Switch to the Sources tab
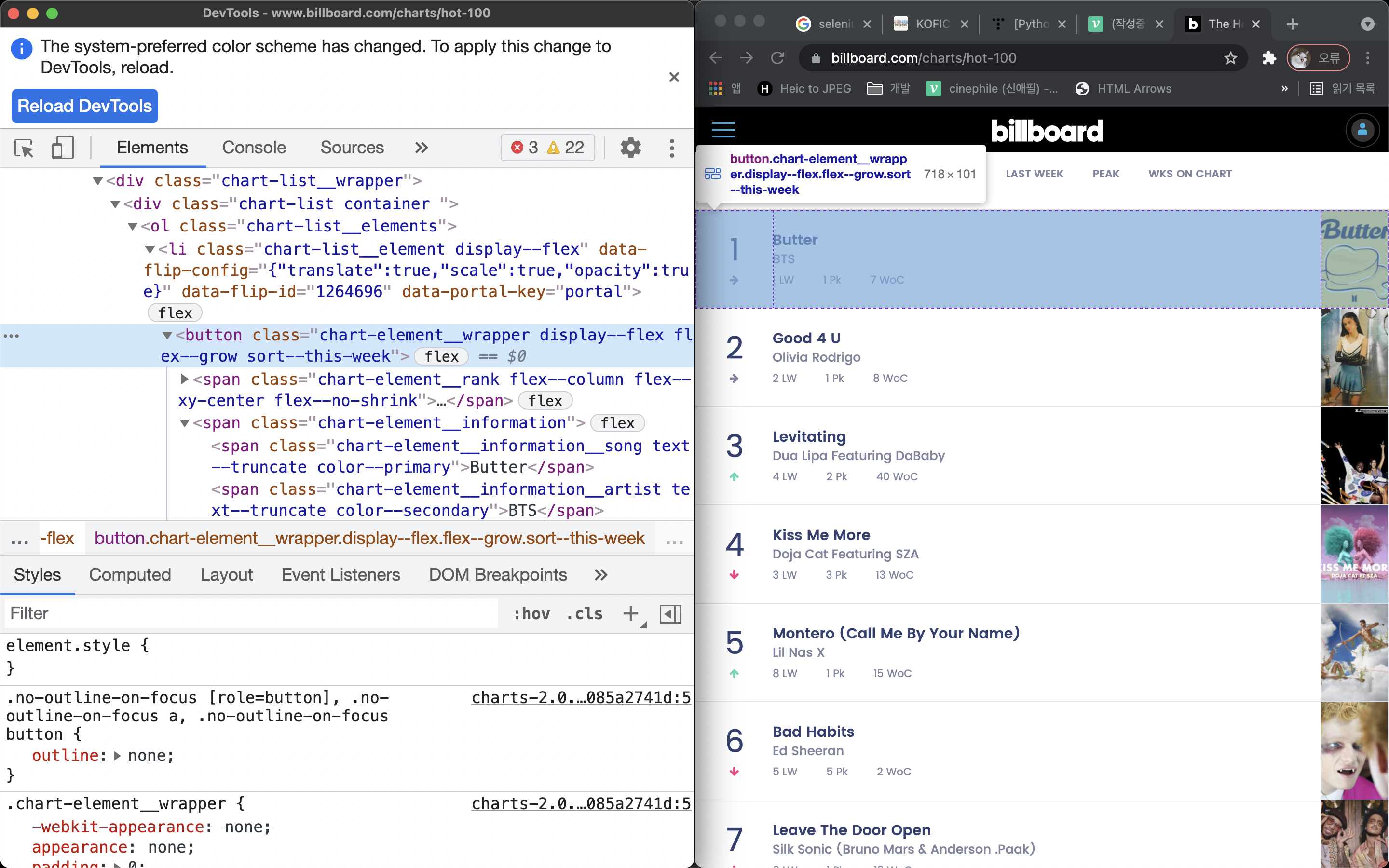 (x=352, y=148)
